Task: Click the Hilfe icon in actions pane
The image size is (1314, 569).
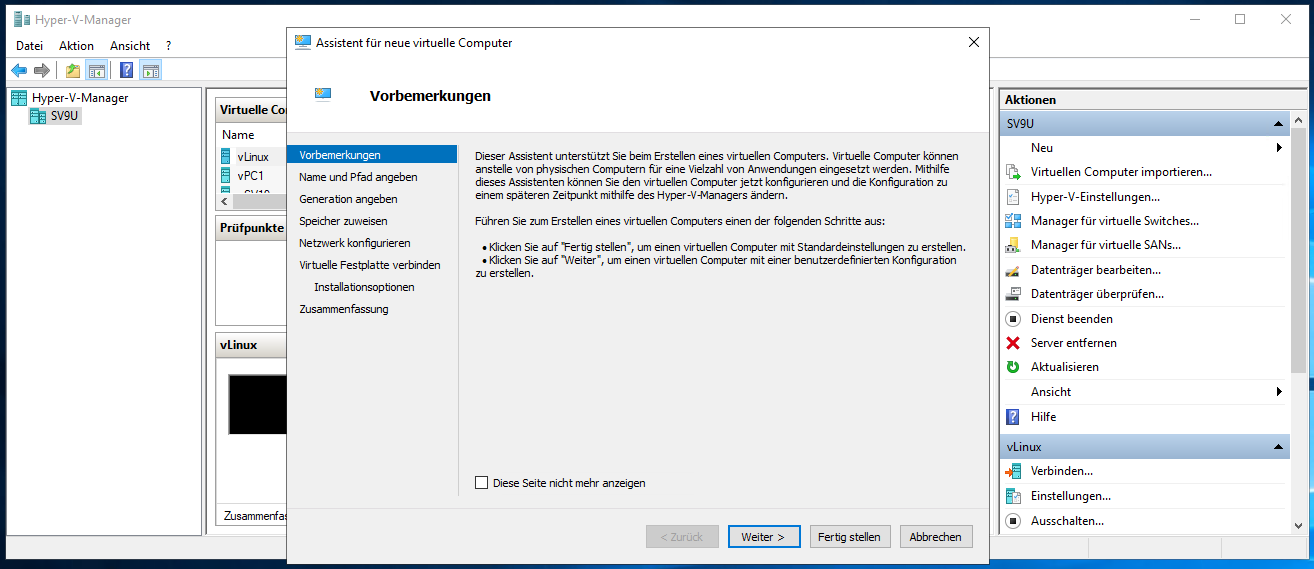Action: pos(1013,417)
